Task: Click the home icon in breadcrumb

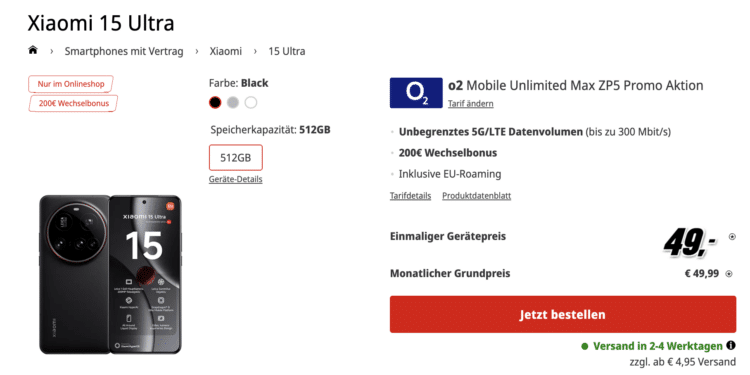Action: (33, 50)
